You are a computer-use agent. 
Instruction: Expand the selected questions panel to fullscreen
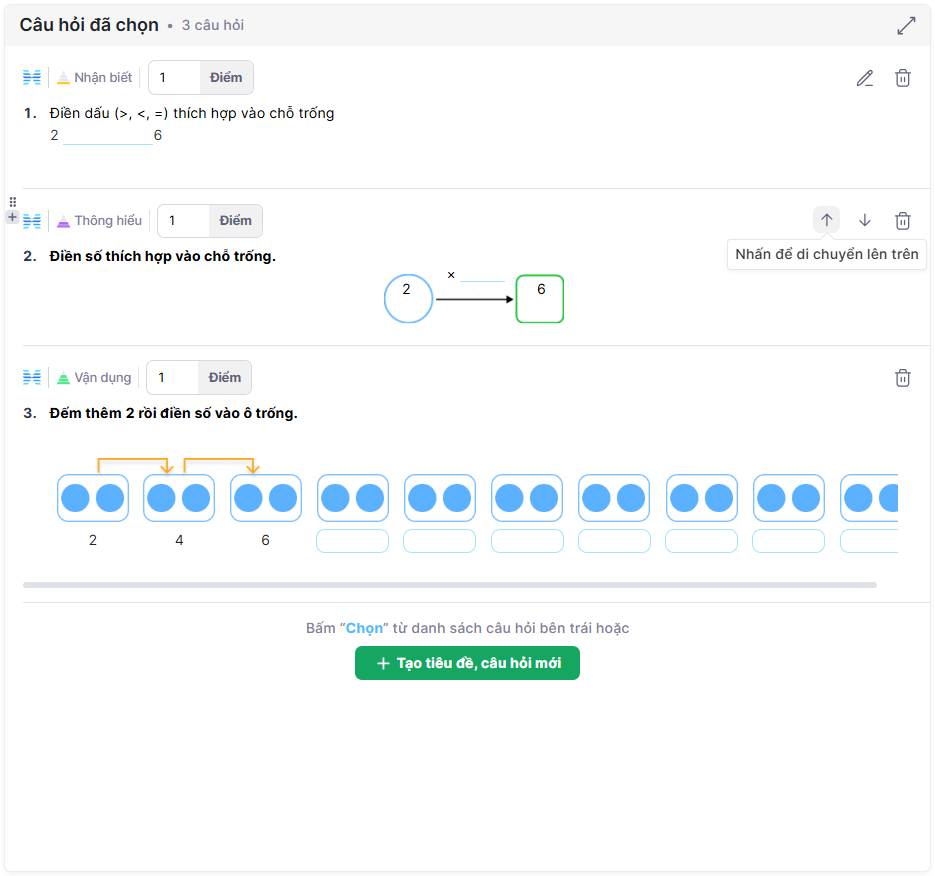click(906, 26)
